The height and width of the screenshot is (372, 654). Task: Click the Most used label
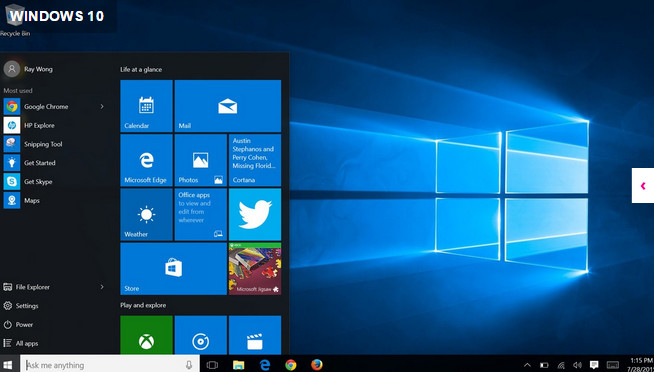pyautogui.click(x=18, y=90)
